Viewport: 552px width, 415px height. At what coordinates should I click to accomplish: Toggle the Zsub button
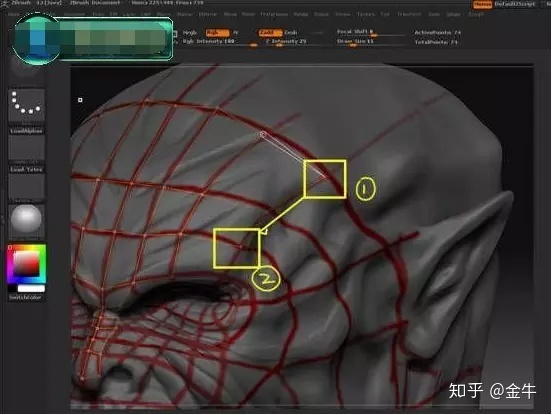coord(291,33)
